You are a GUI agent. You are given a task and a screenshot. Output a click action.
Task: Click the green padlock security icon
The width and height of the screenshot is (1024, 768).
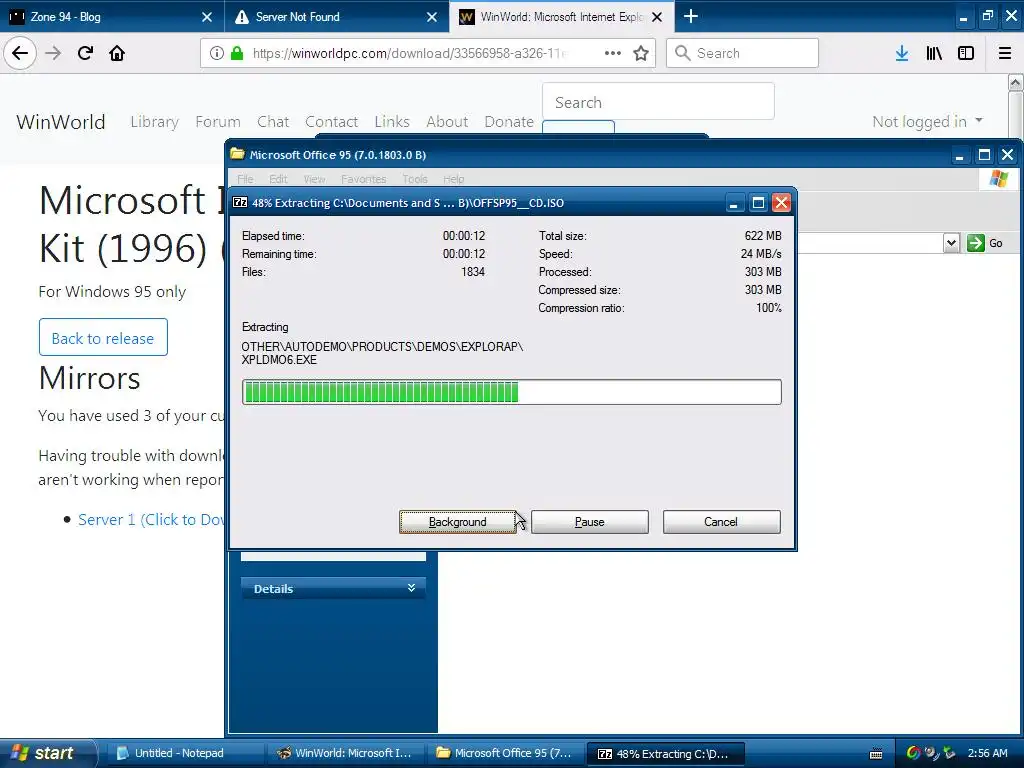coord(237,53)
